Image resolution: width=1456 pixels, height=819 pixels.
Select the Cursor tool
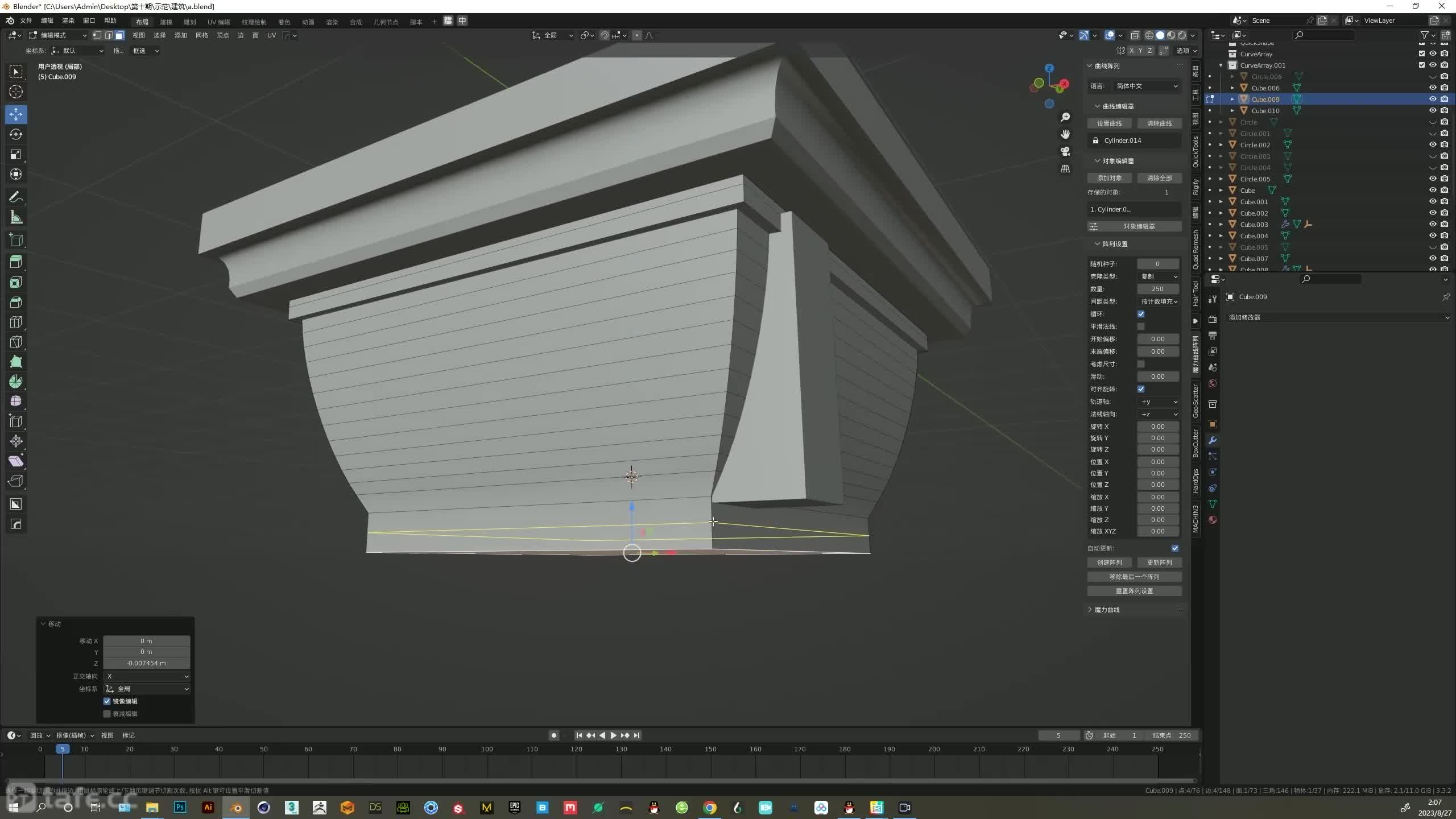(x=16, y=92)
